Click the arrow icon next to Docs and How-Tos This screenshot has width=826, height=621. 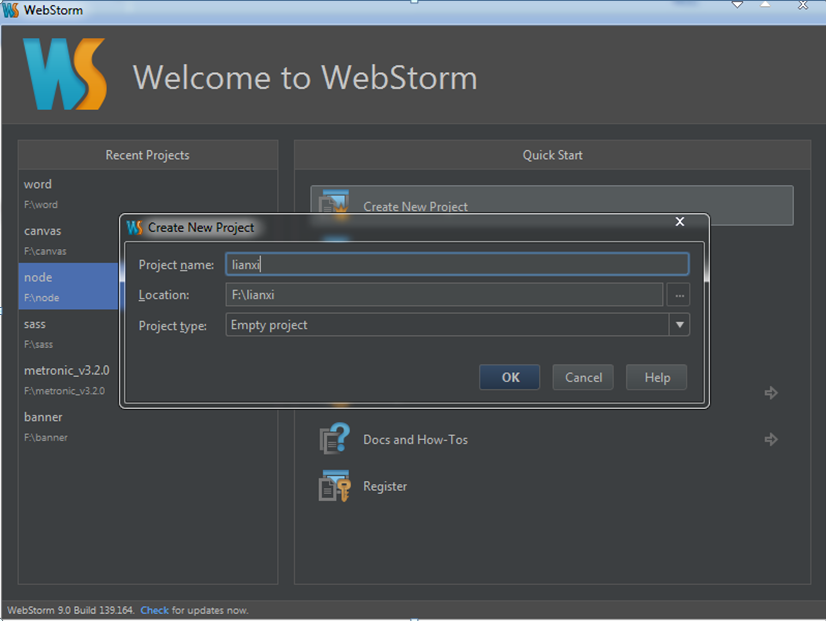pyautogui.click(x=771, y=439)
